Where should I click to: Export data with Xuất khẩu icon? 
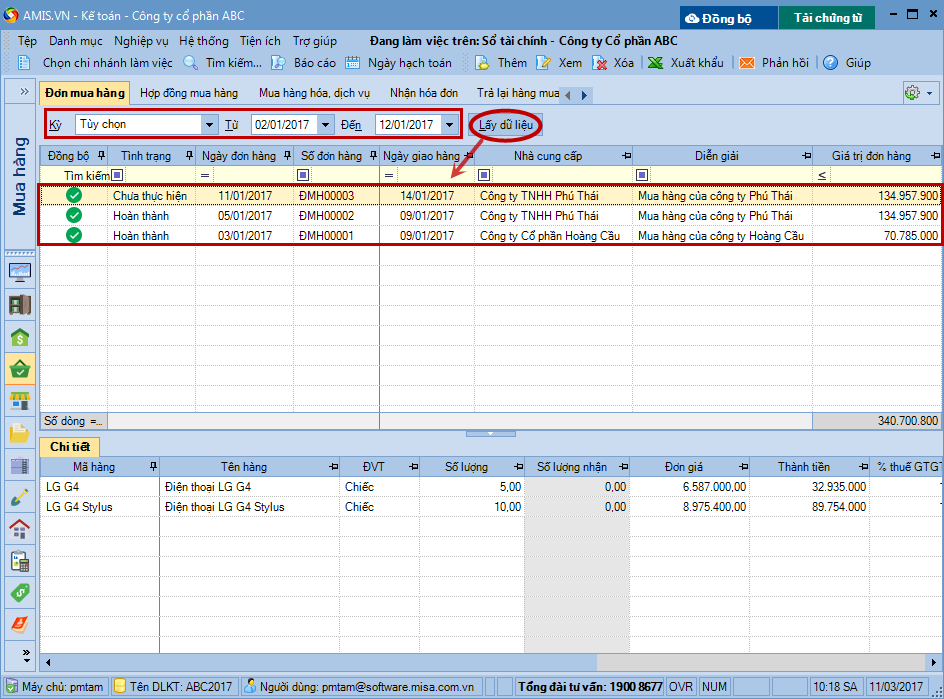click(656, 63)
